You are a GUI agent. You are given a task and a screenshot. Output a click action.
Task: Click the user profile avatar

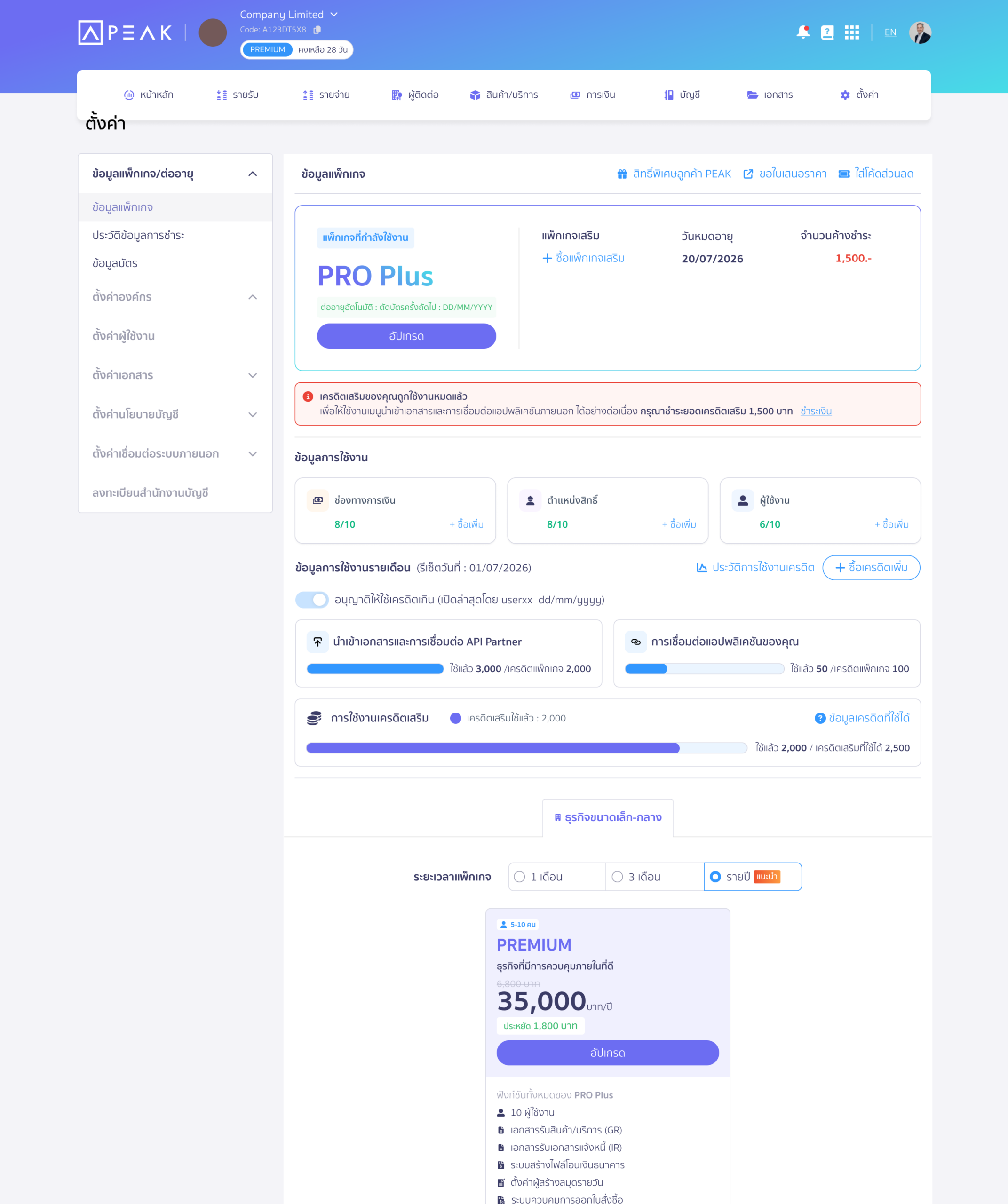[x=920, y=32]
